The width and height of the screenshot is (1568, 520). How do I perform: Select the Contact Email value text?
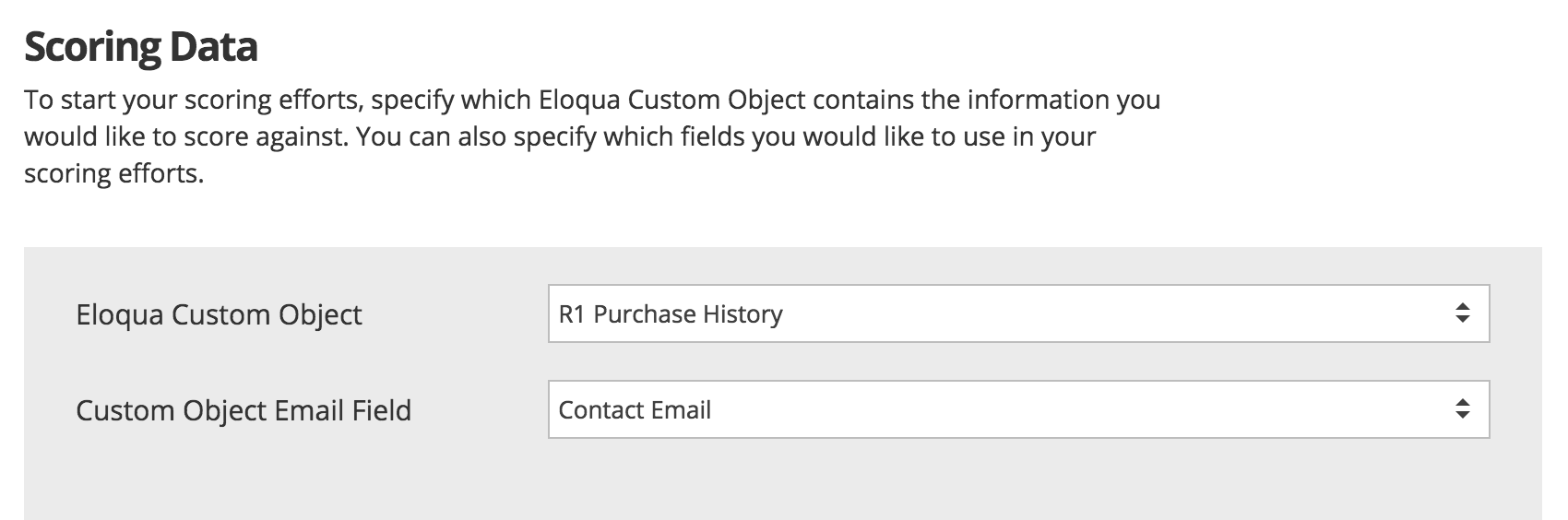pyautogui.click(x=635, y=410)
